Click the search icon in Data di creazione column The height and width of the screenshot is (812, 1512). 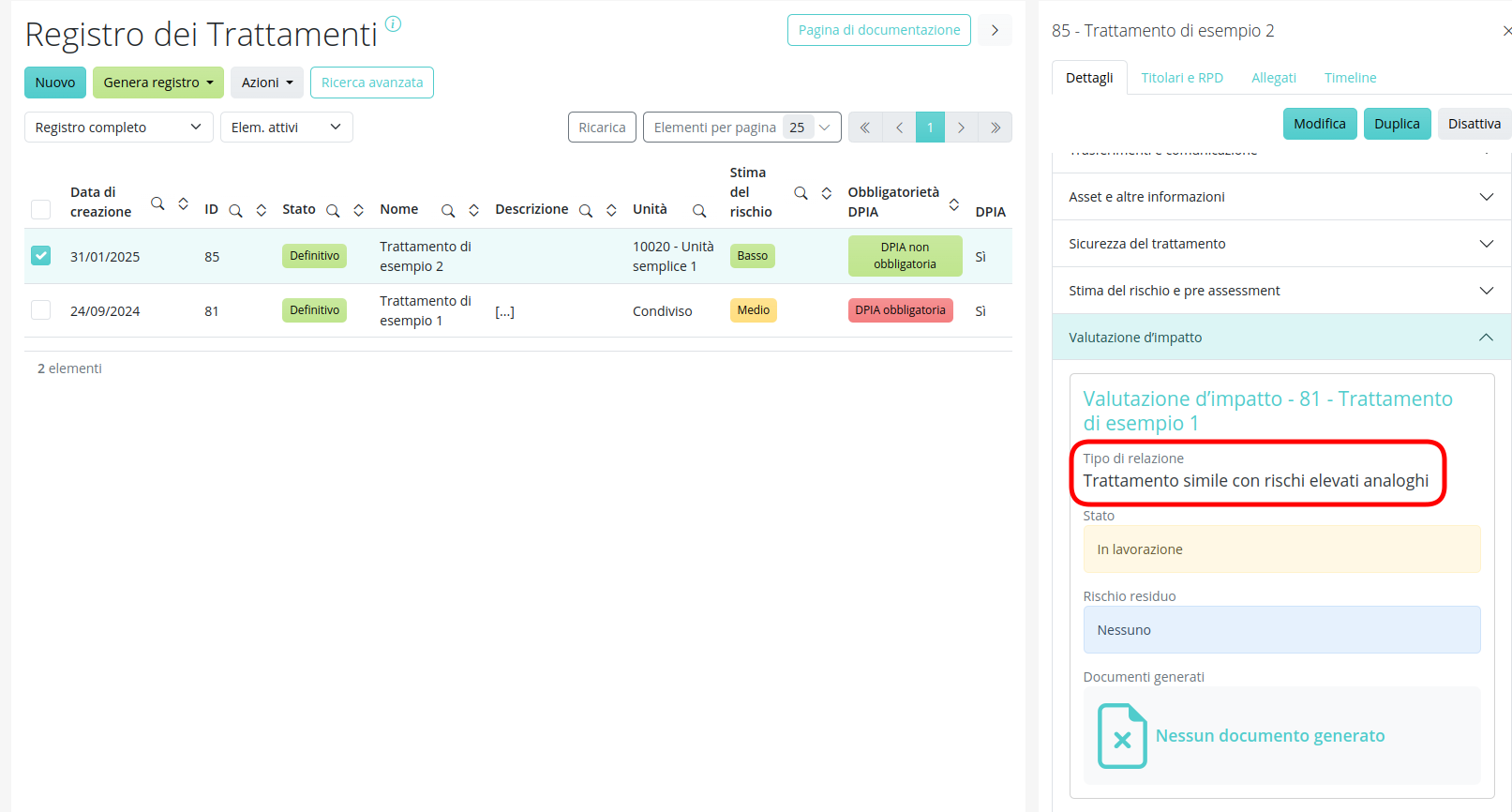click(157, 203)
